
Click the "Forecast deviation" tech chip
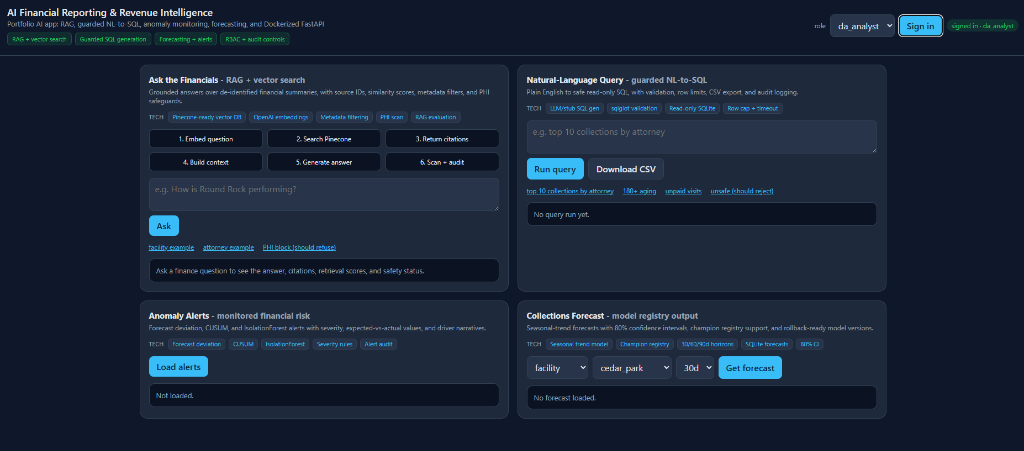point(197,344)
